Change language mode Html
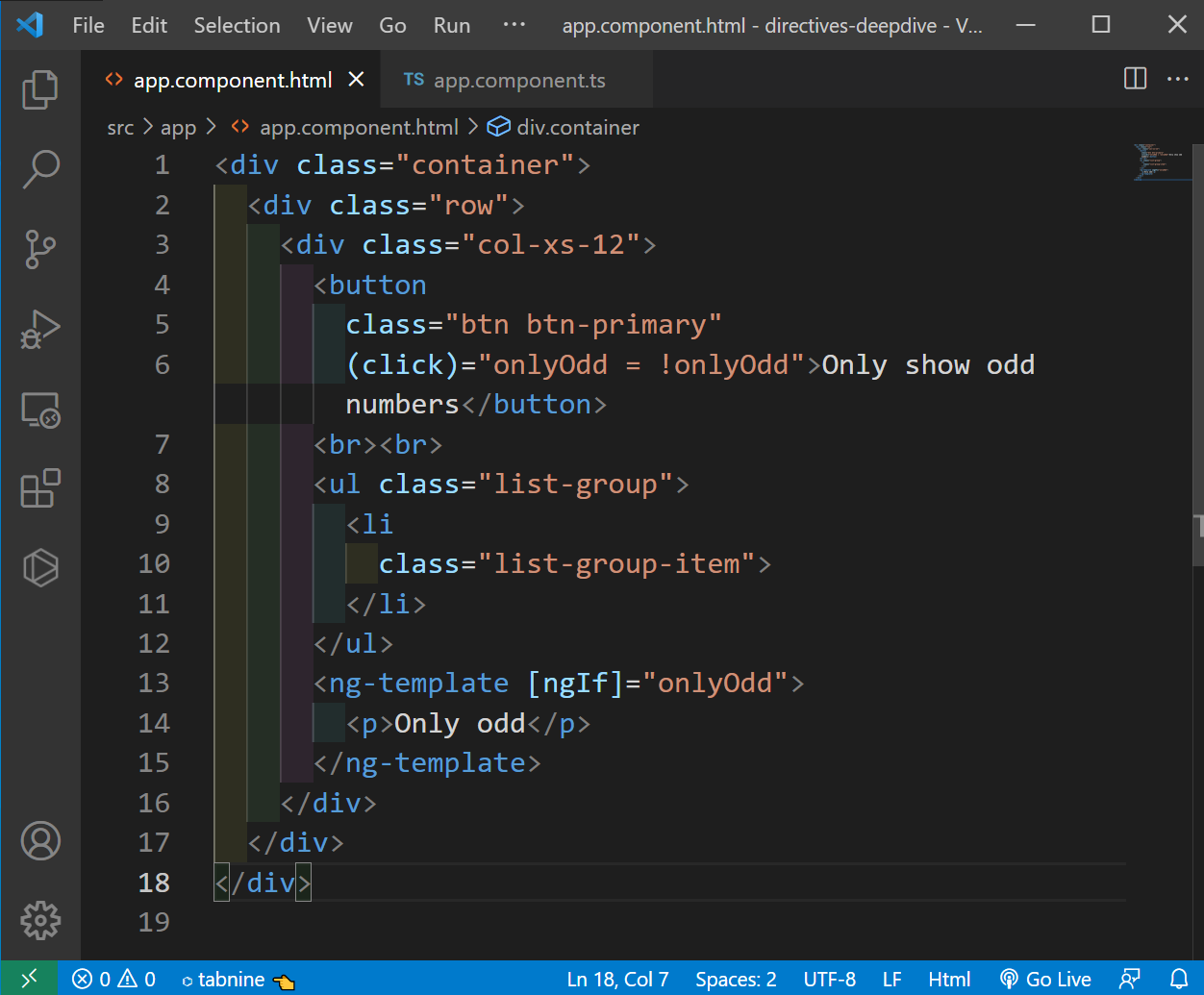 [x=949, y=980]
